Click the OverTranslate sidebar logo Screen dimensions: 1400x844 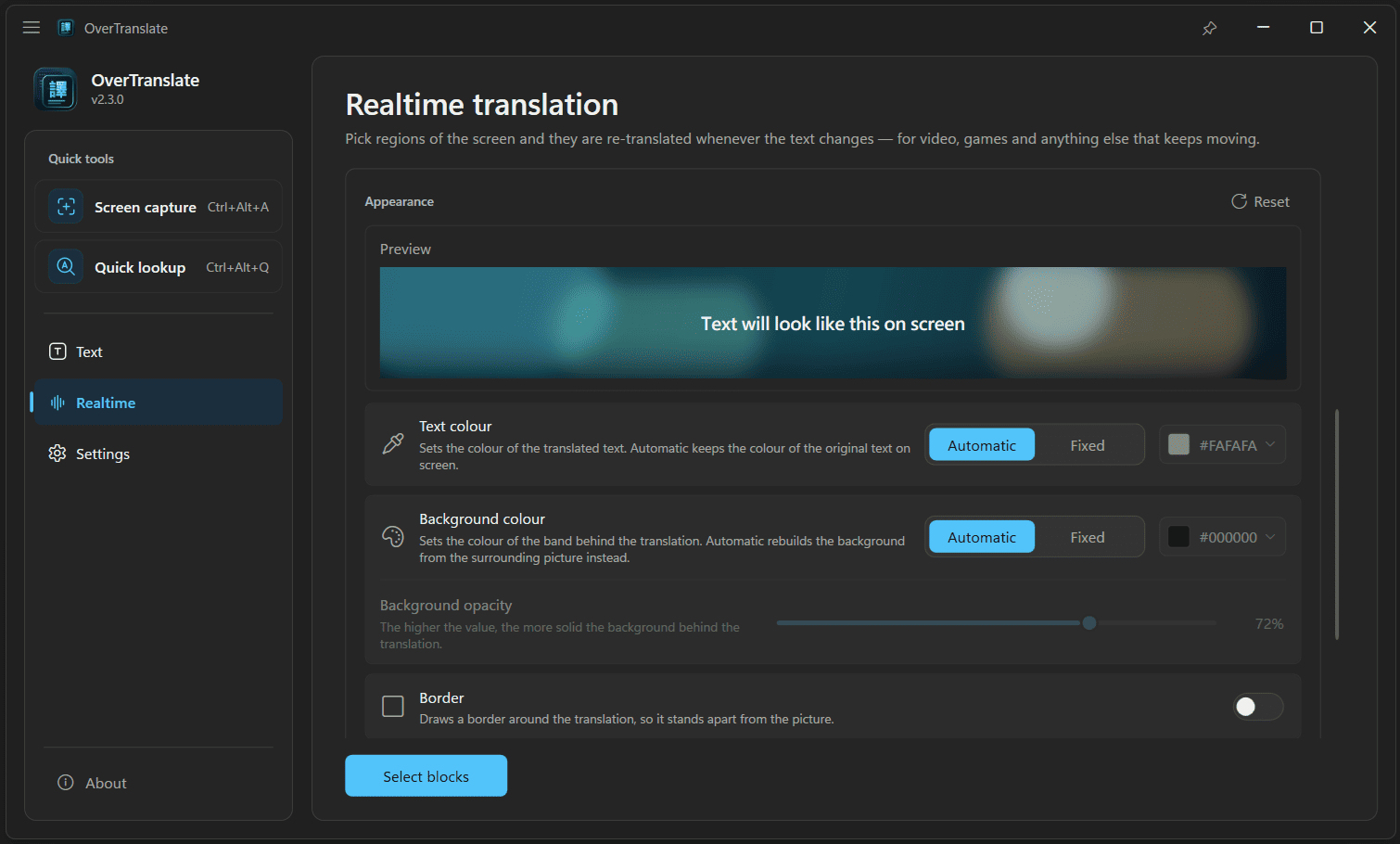(x=56, y=89)
